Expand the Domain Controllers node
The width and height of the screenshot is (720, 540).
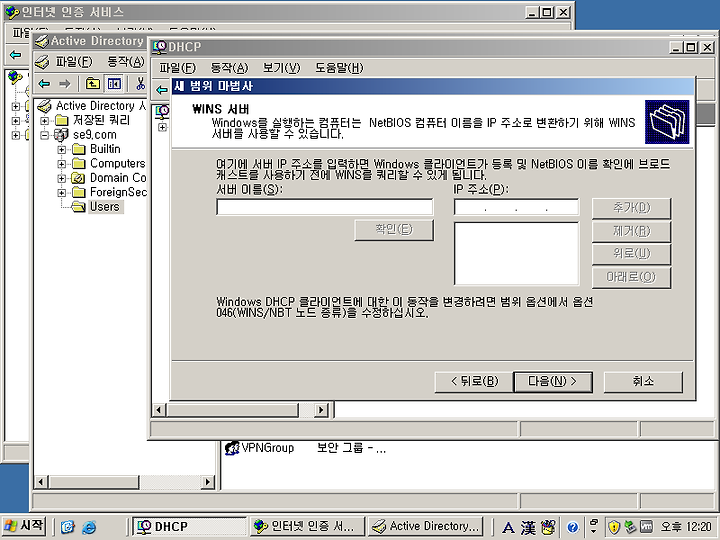coord(61,178)
